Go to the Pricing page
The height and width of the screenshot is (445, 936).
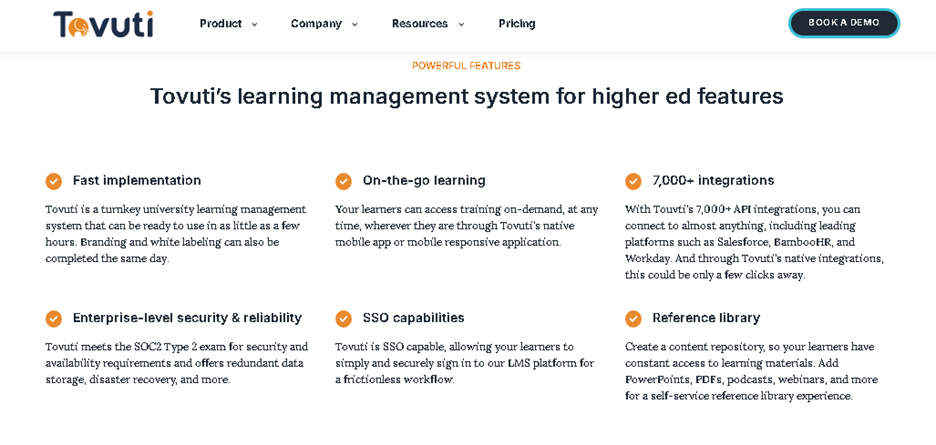[517, 24]
